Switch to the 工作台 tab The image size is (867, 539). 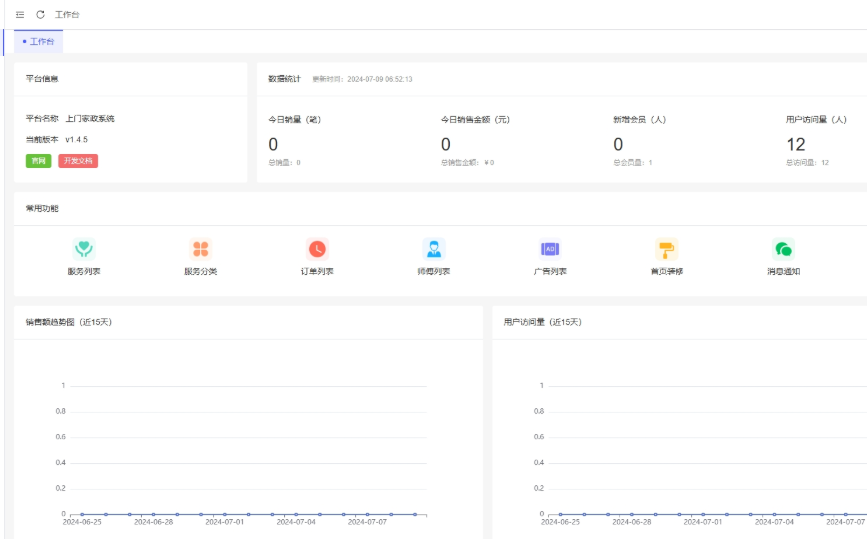(40, 42)
